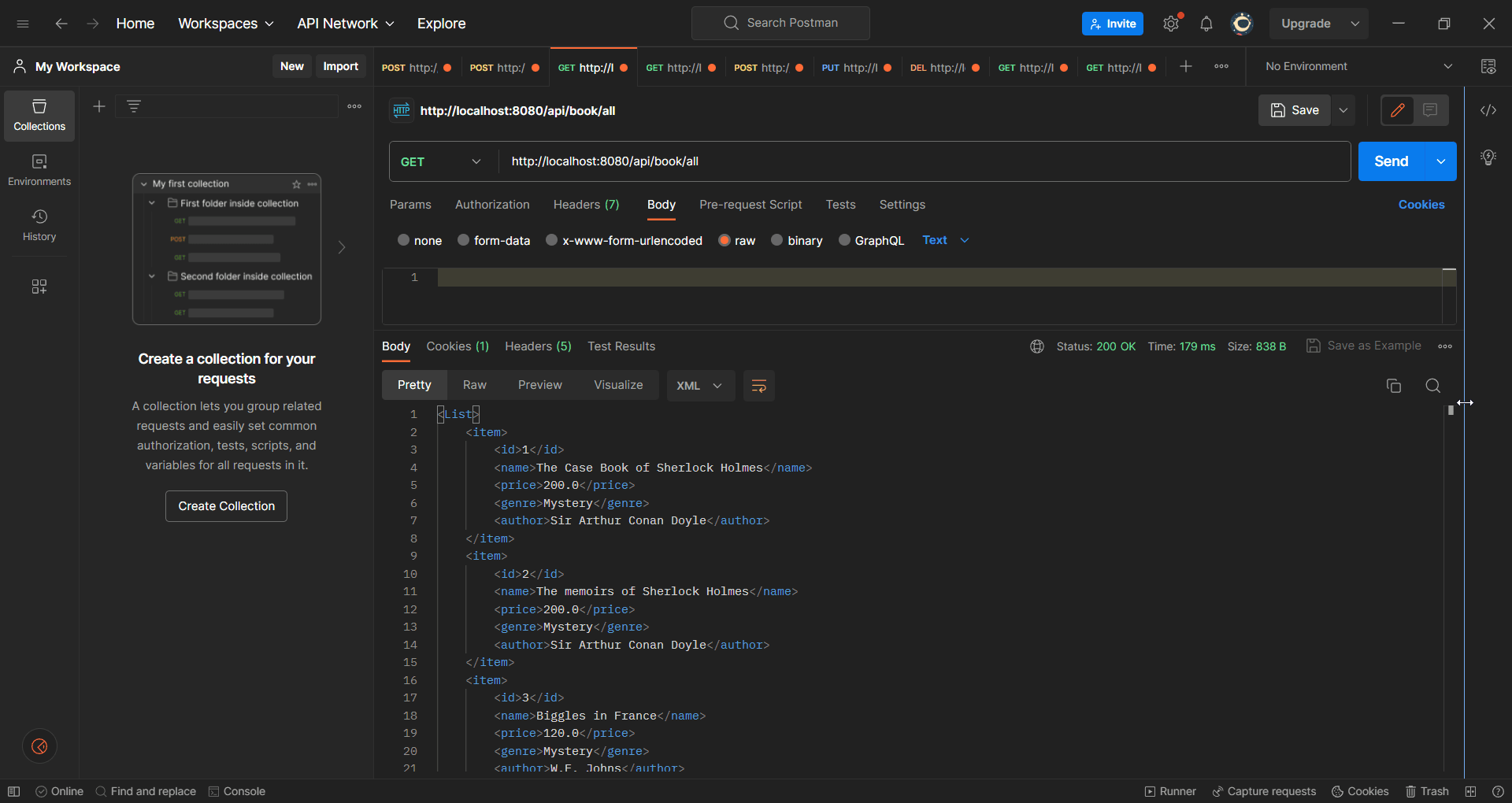
Task: Open the GET method dropdown
Action: (441, 161)
